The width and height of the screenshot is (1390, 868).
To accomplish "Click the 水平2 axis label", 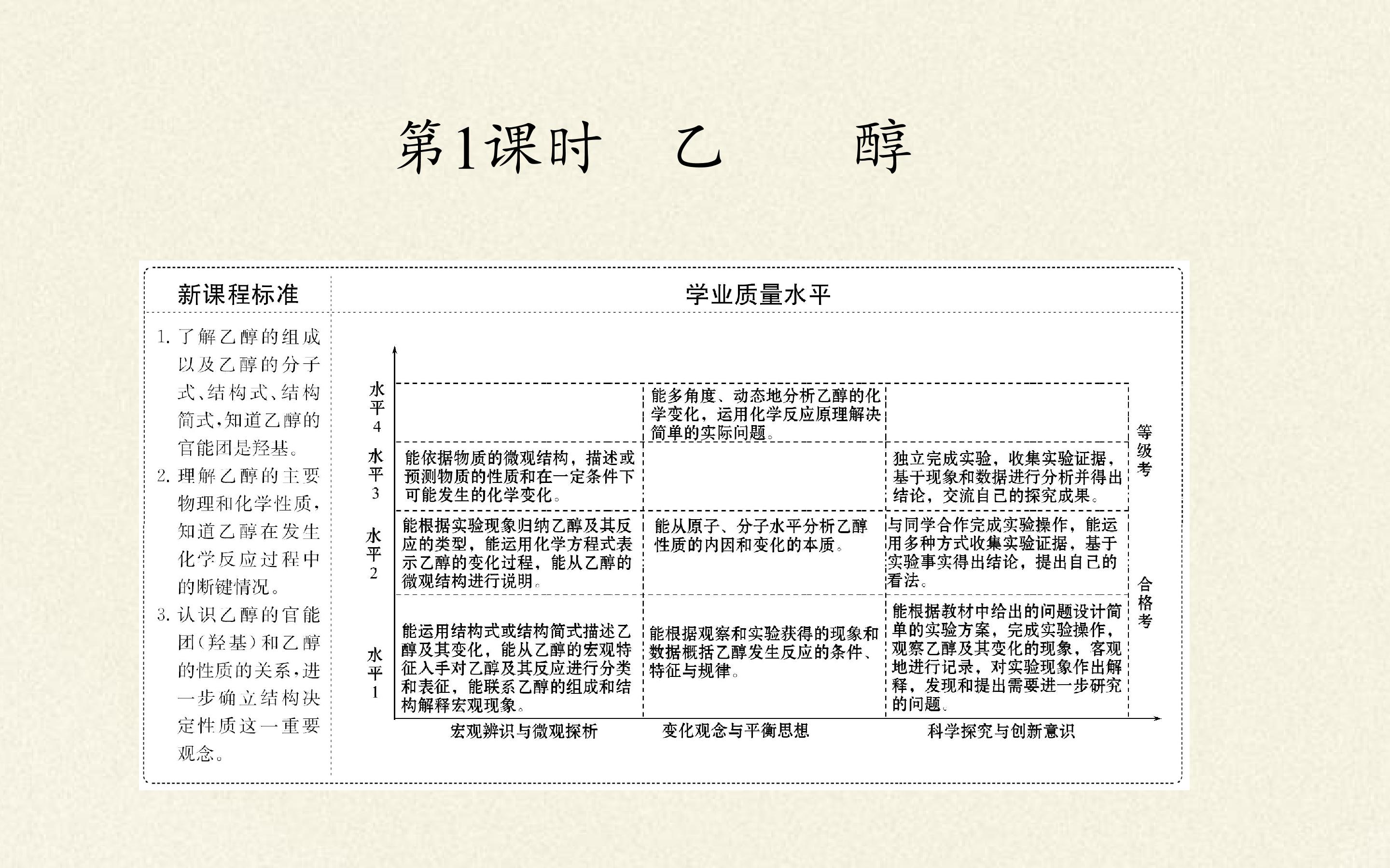I will (374, 554).
